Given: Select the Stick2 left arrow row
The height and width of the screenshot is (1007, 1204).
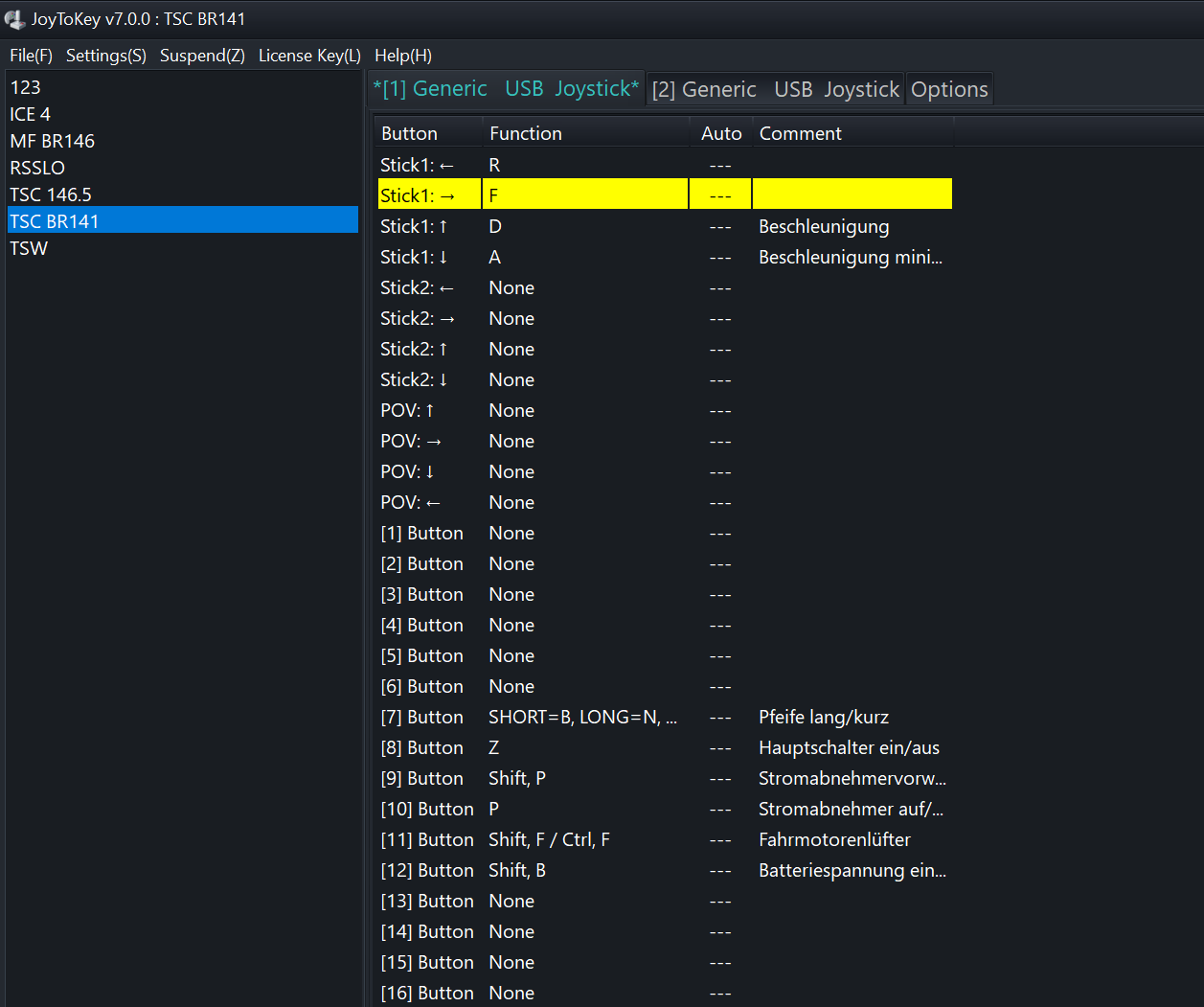Looking at the screenshot, I should click(x=665, y=287).
